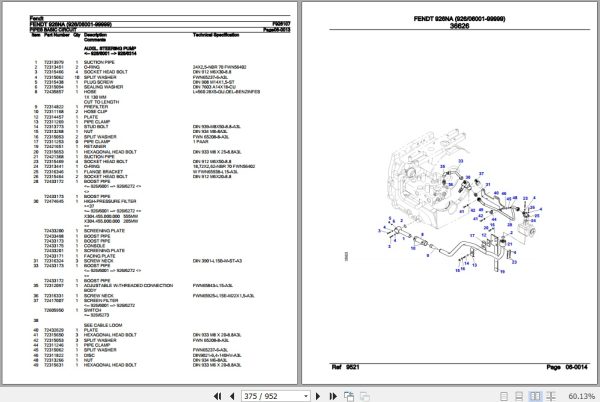Open the page number dropdown arrow
The image size is (600, 402).
[306, 396]
